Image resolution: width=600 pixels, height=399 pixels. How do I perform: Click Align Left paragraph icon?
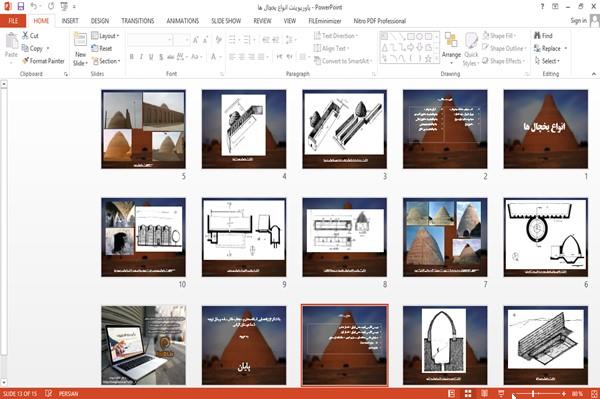[232, 57]
